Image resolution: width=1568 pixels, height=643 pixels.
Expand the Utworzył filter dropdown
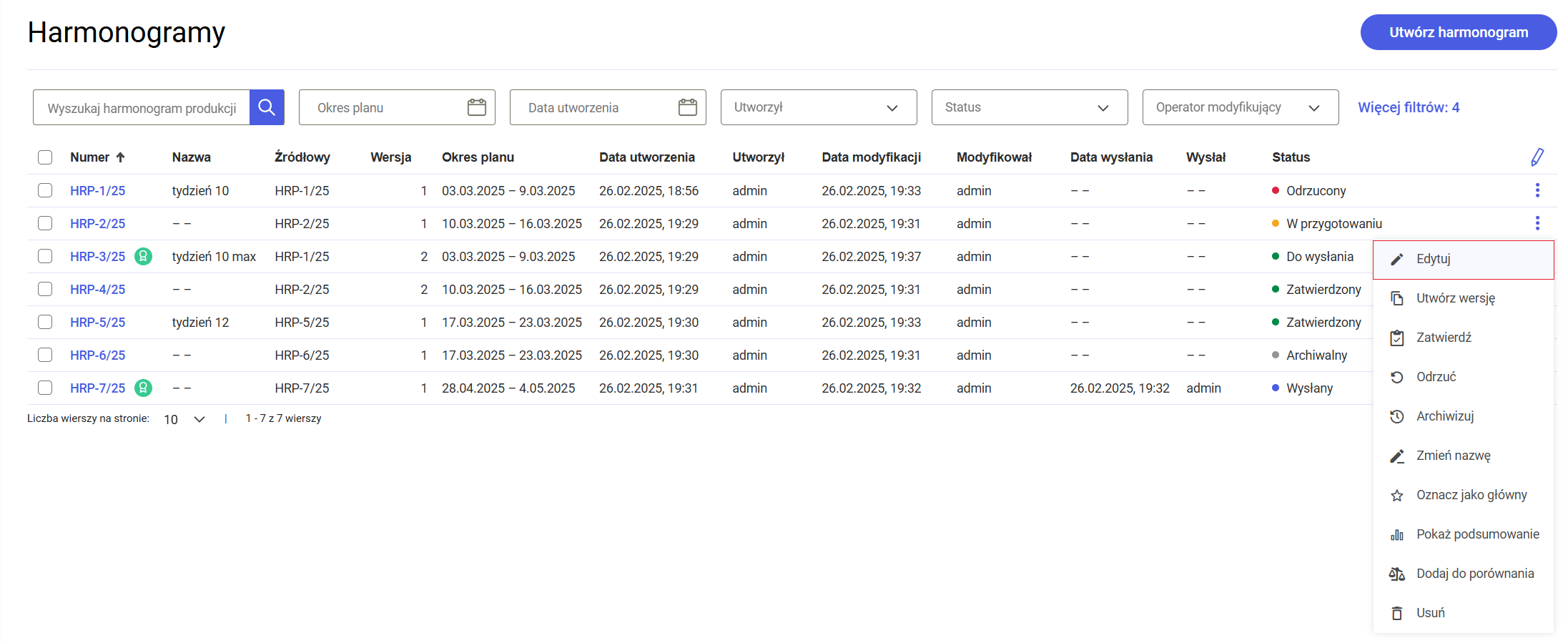[x=819, y=107]
